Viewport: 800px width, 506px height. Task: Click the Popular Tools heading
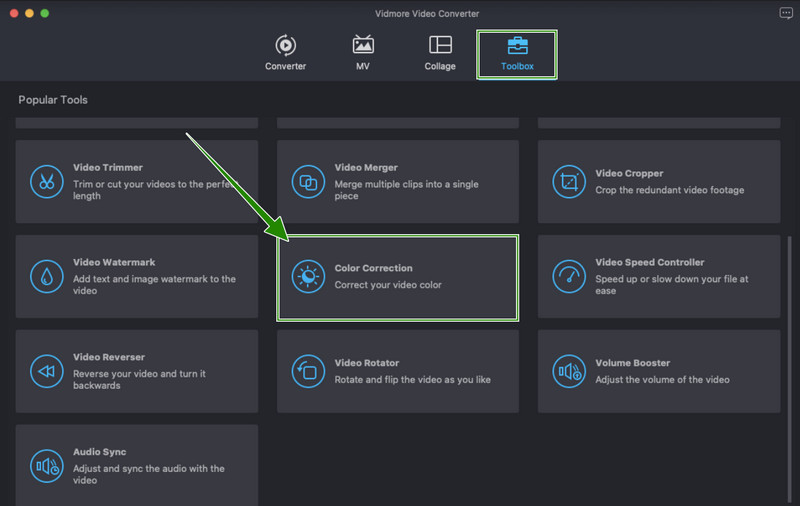click(x=53, y=100)
